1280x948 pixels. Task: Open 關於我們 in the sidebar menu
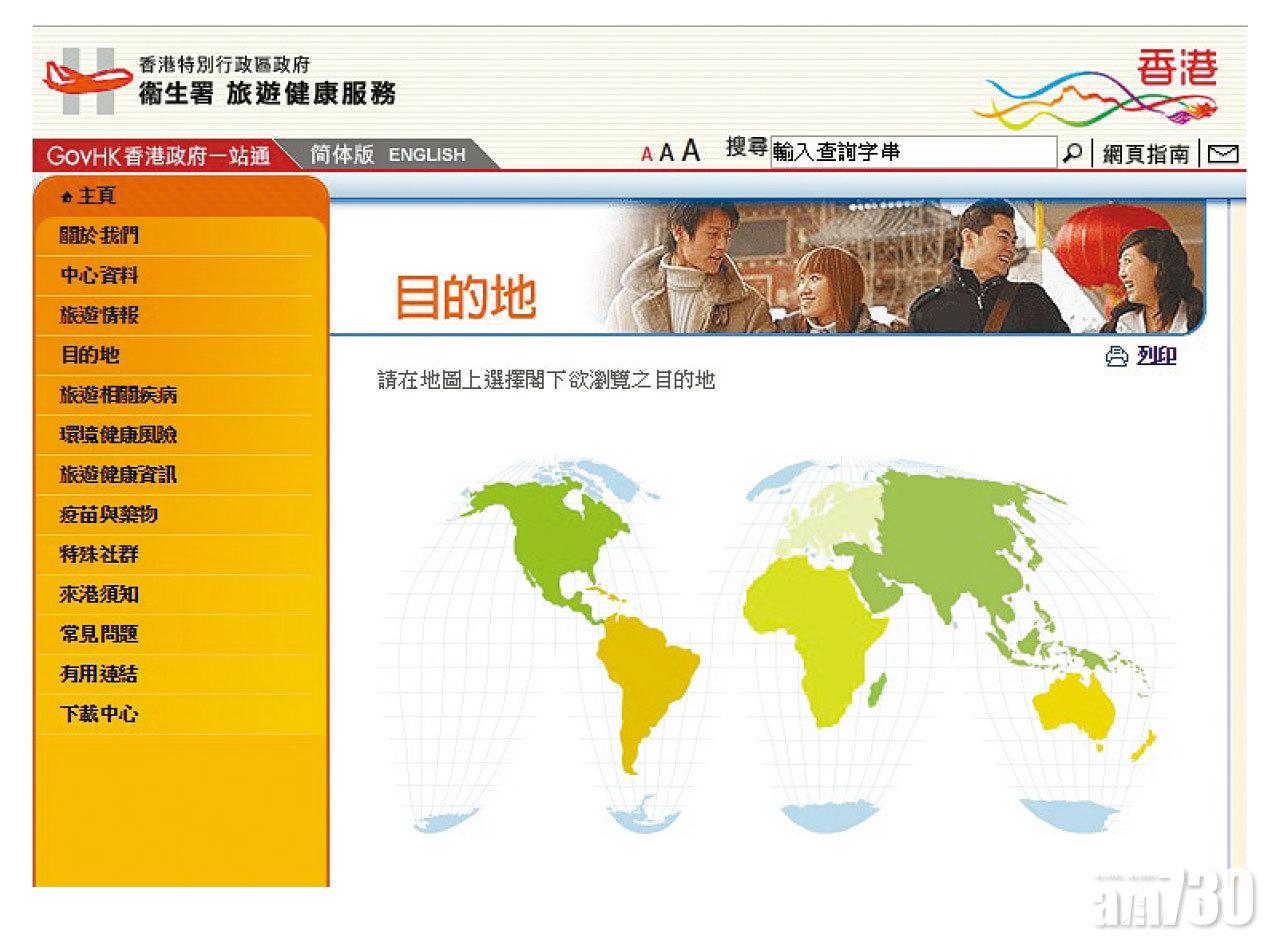pos(100,236)
